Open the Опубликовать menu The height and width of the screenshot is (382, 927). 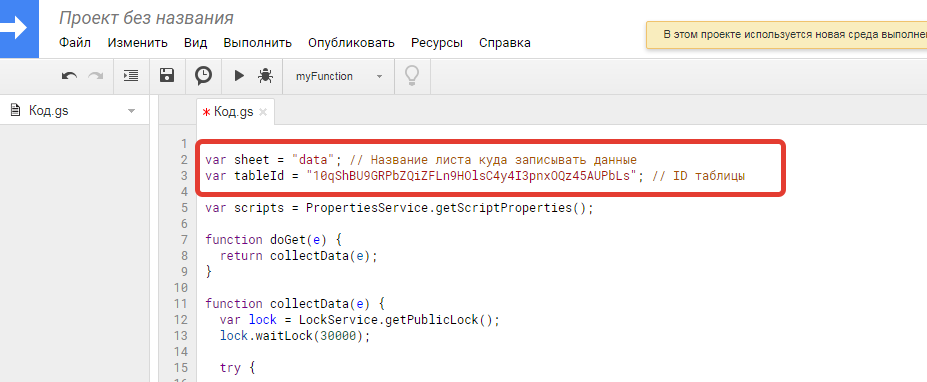[351, 43]
